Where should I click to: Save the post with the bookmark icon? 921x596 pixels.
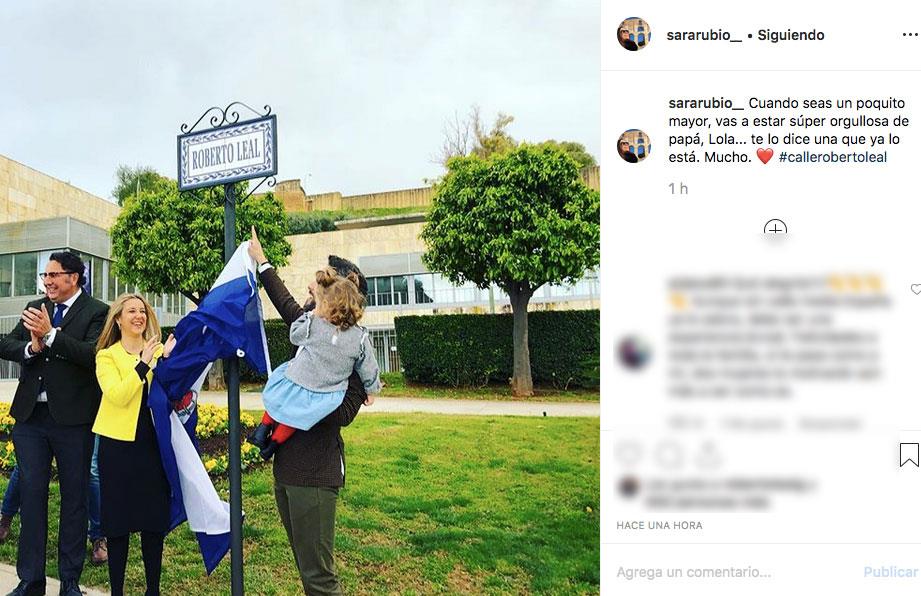click(909, 455)
